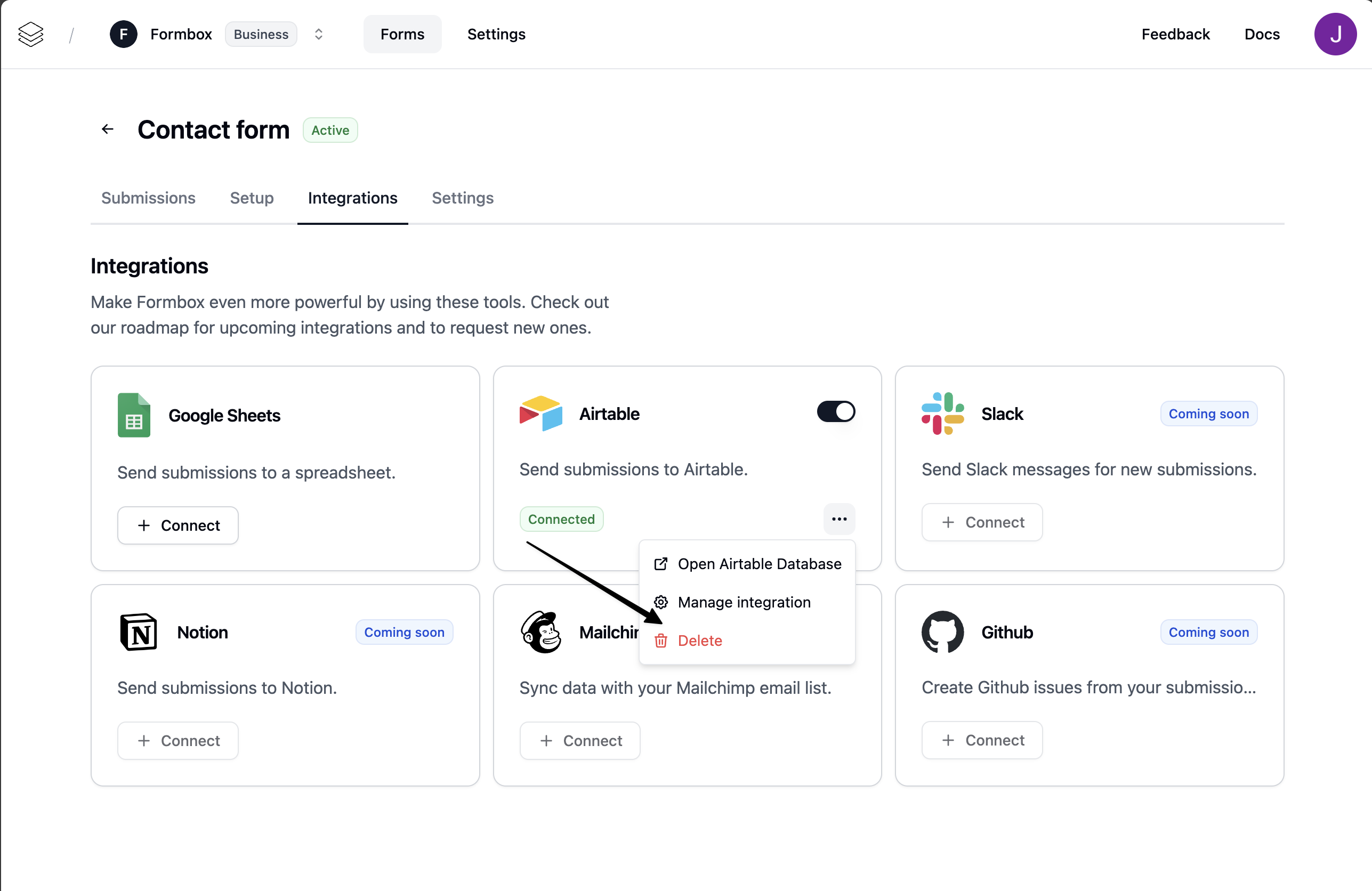Switch to the Setup tab
The width and height of the screenshot is (1372, 891).
click(252, 198)
